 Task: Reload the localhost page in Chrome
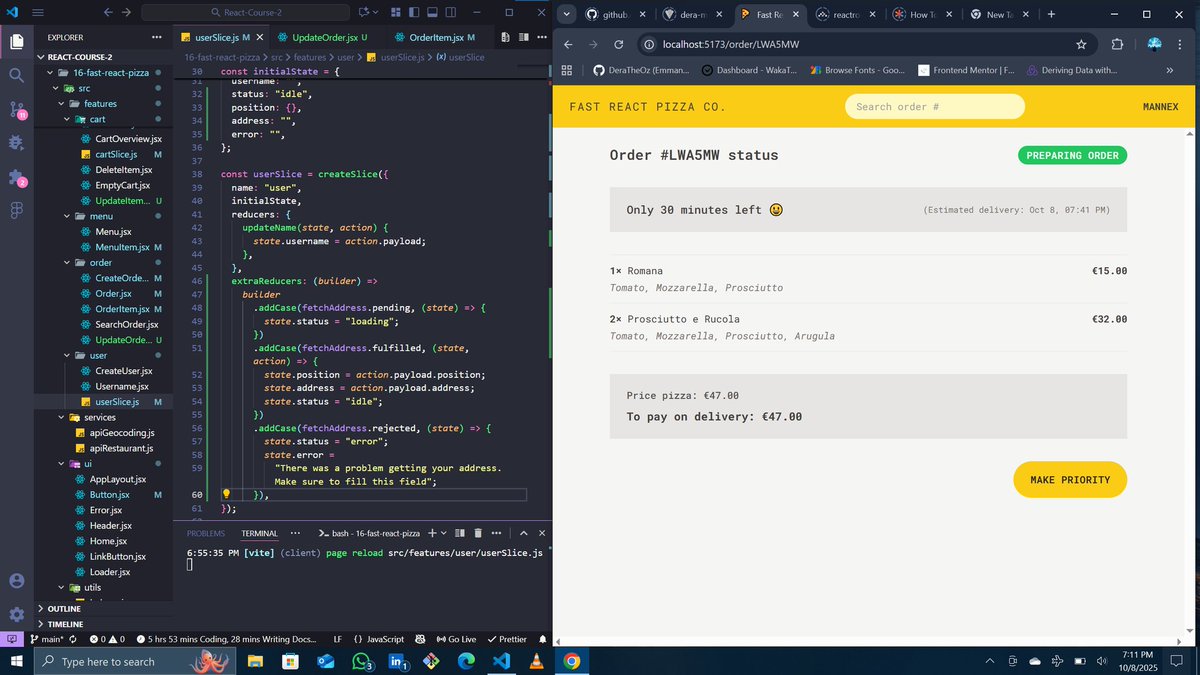619,44
